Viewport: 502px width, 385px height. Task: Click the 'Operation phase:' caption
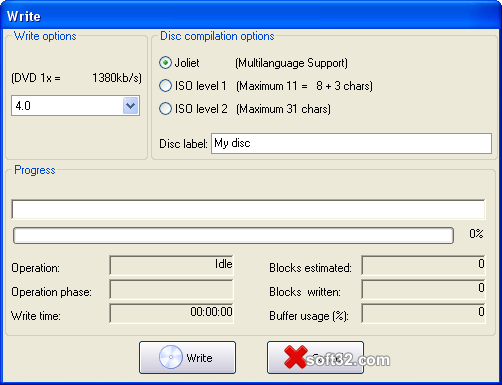click(51, 292)
